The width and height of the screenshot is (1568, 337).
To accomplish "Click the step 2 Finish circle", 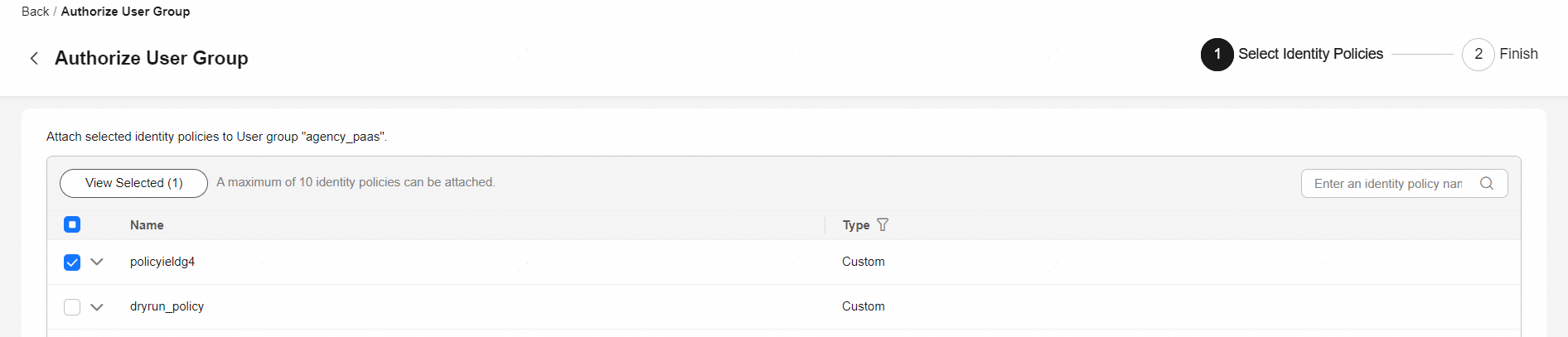I will point(1478,55).
